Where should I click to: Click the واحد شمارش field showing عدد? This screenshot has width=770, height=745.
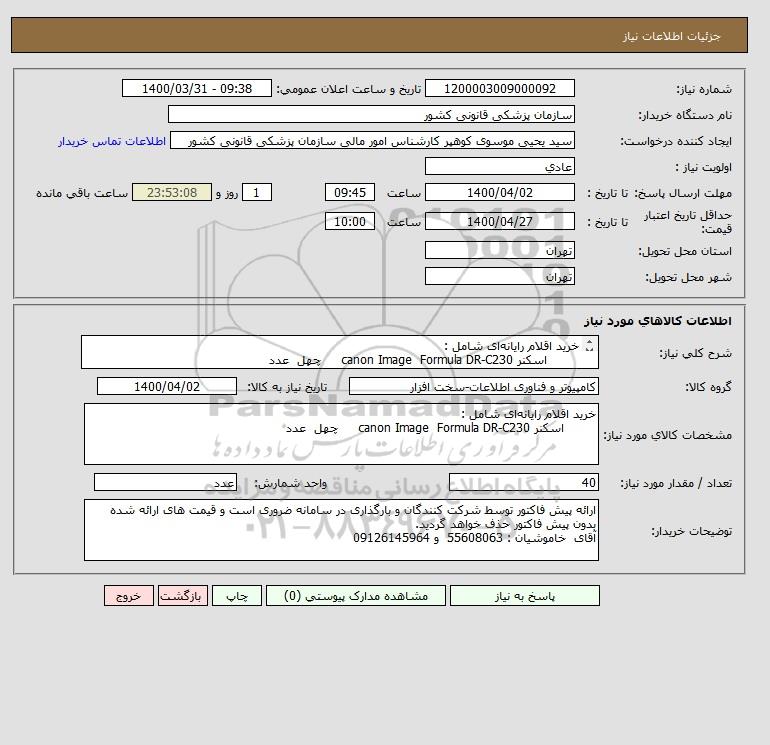(x=165, y=483)
